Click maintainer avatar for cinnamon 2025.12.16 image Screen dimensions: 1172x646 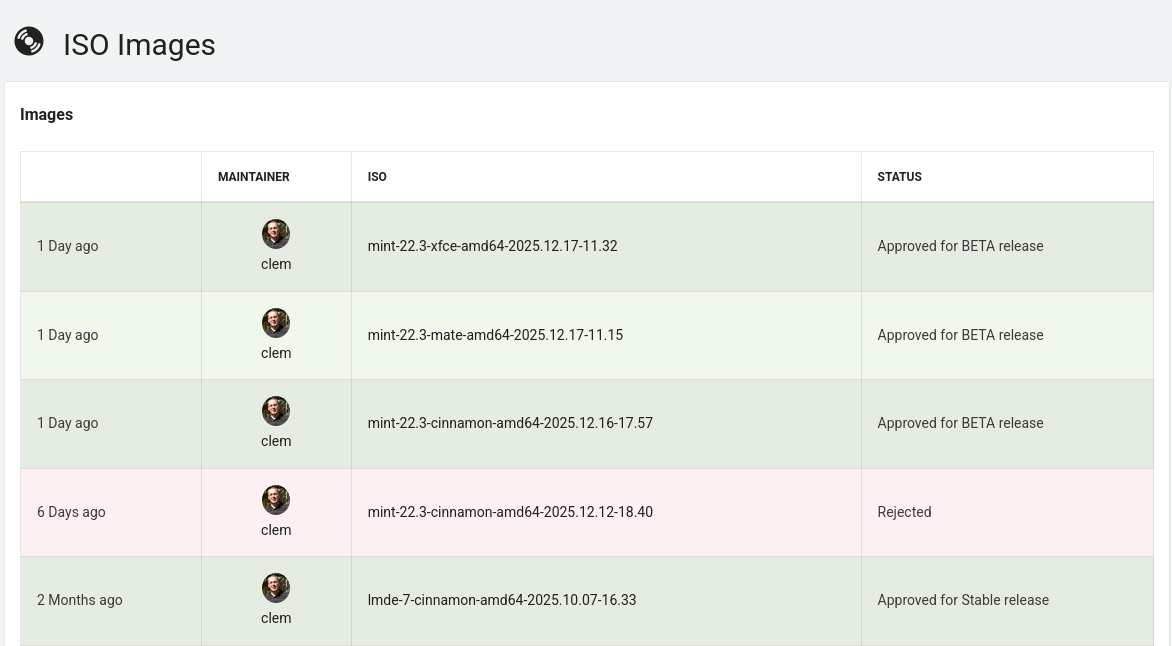276,411
